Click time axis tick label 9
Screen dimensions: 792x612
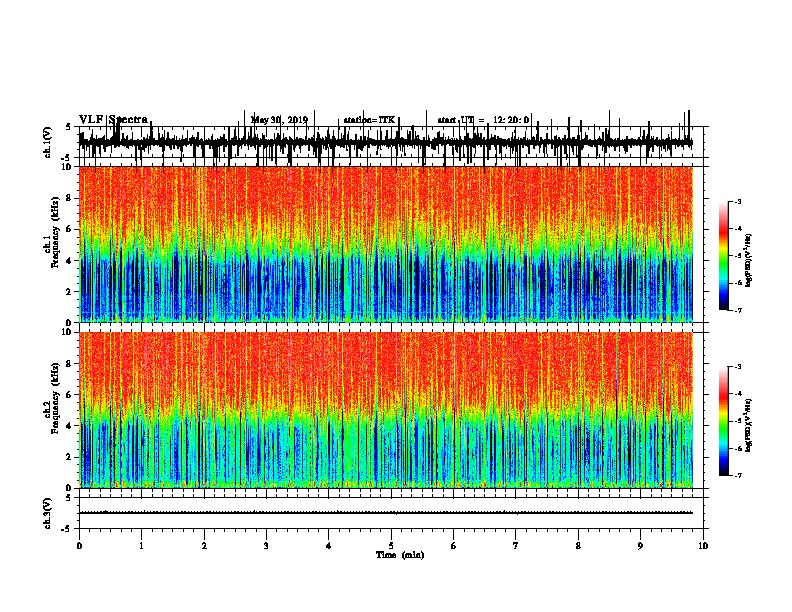coord(640,546)
